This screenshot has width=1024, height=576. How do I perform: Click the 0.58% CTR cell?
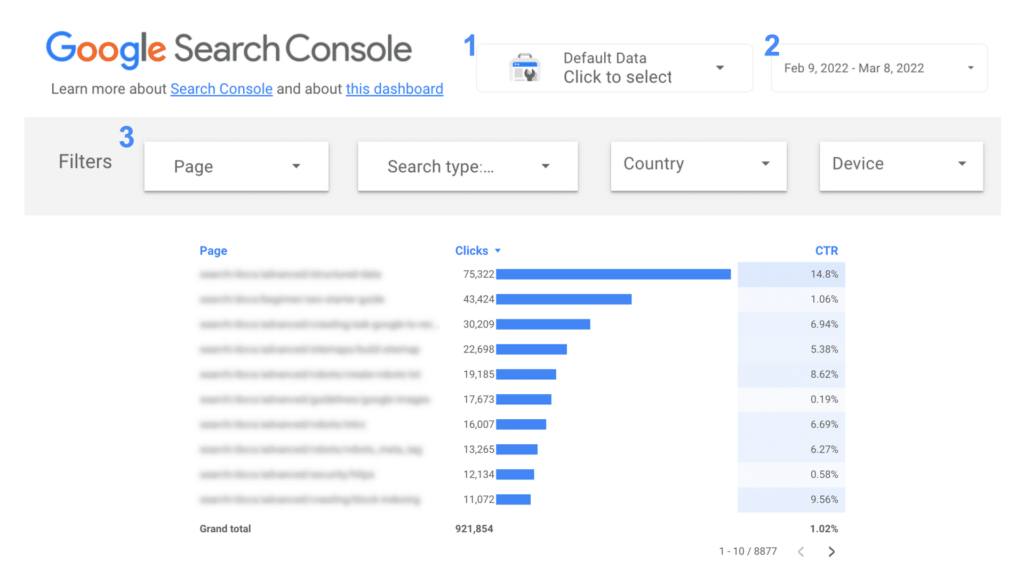792,474
